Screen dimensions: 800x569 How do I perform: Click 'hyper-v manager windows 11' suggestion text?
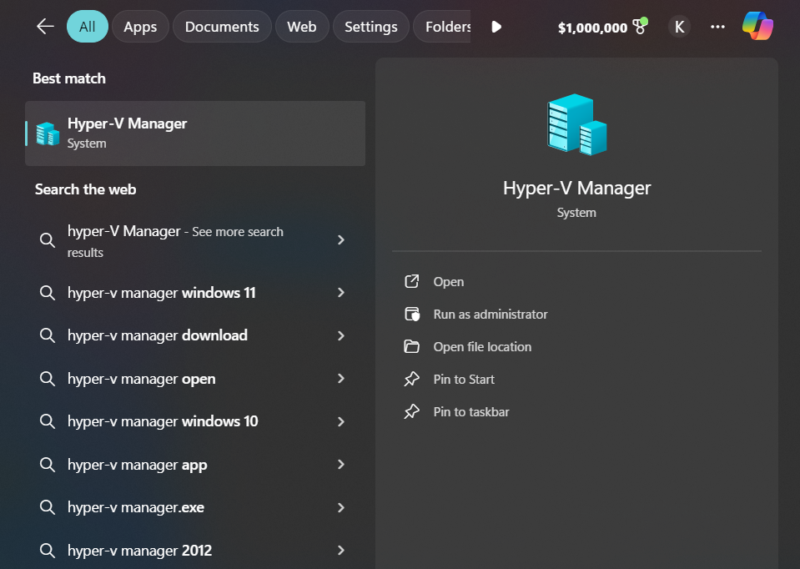[161, 293]
